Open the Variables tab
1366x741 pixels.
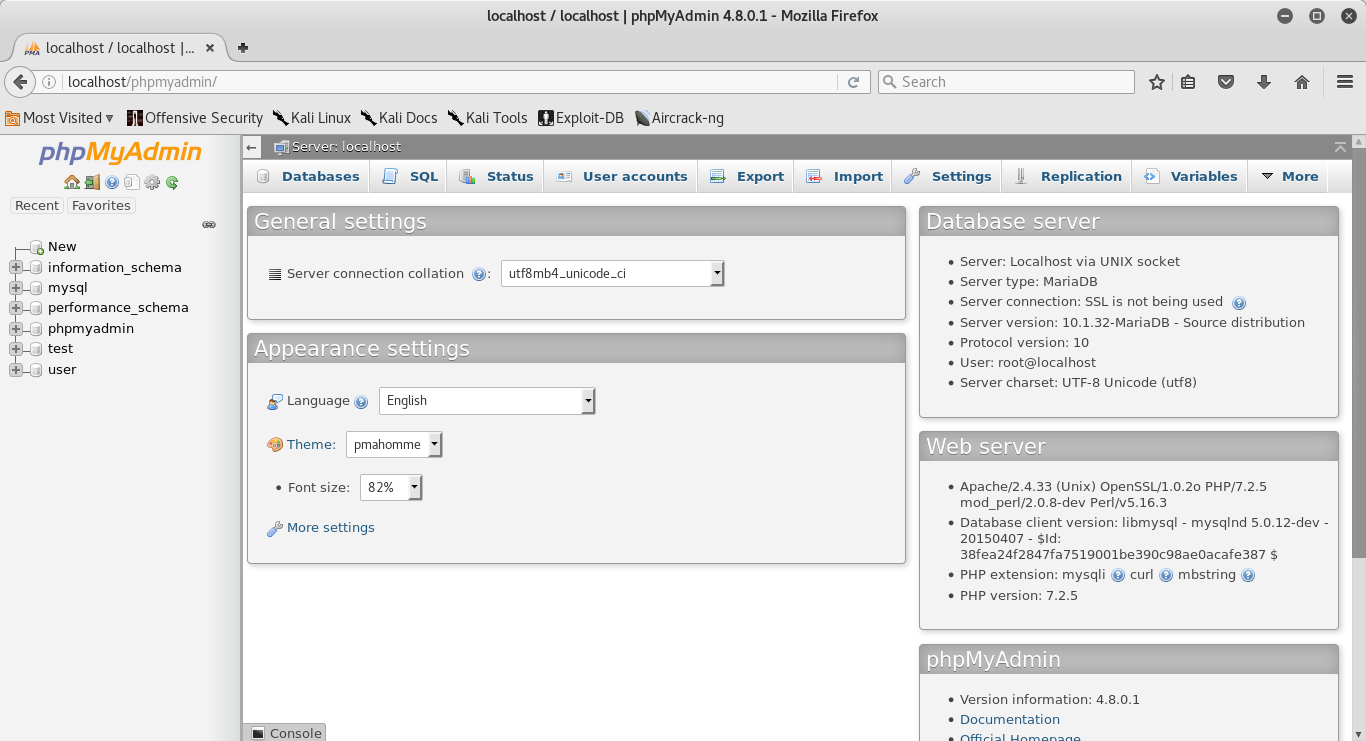coord(1191,176)
